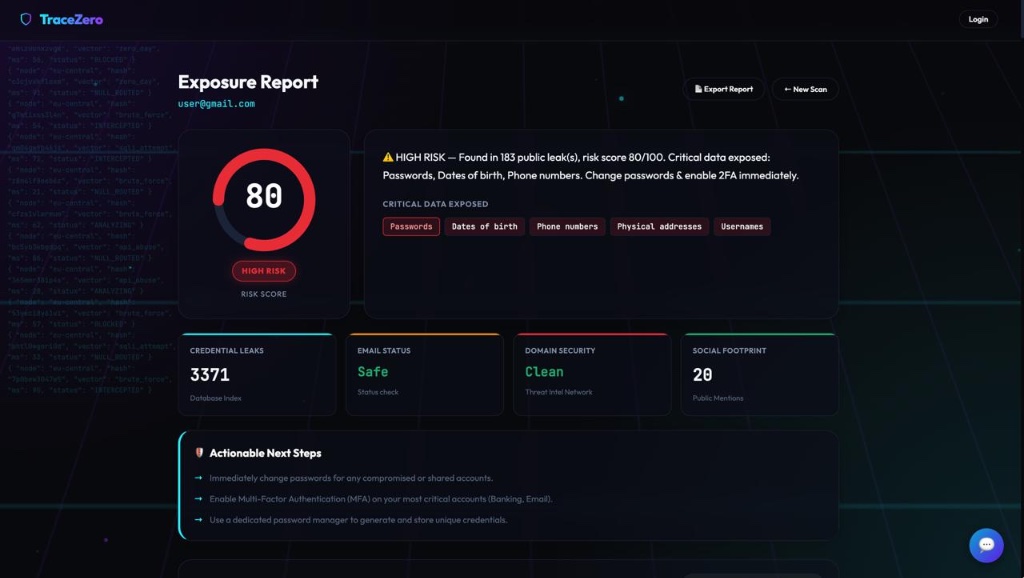Click the HIGH RISK summary message text

pyautogui.click(x=590, y=167)
